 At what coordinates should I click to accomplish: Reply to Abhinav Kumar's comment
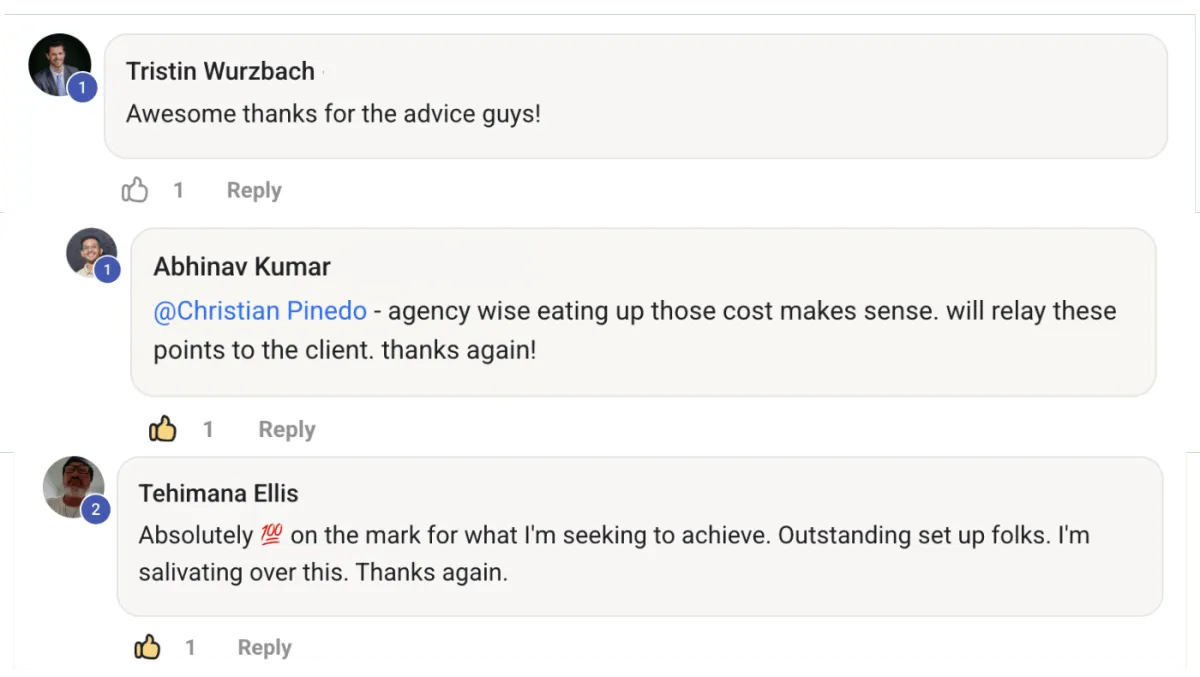pos(287,429)
